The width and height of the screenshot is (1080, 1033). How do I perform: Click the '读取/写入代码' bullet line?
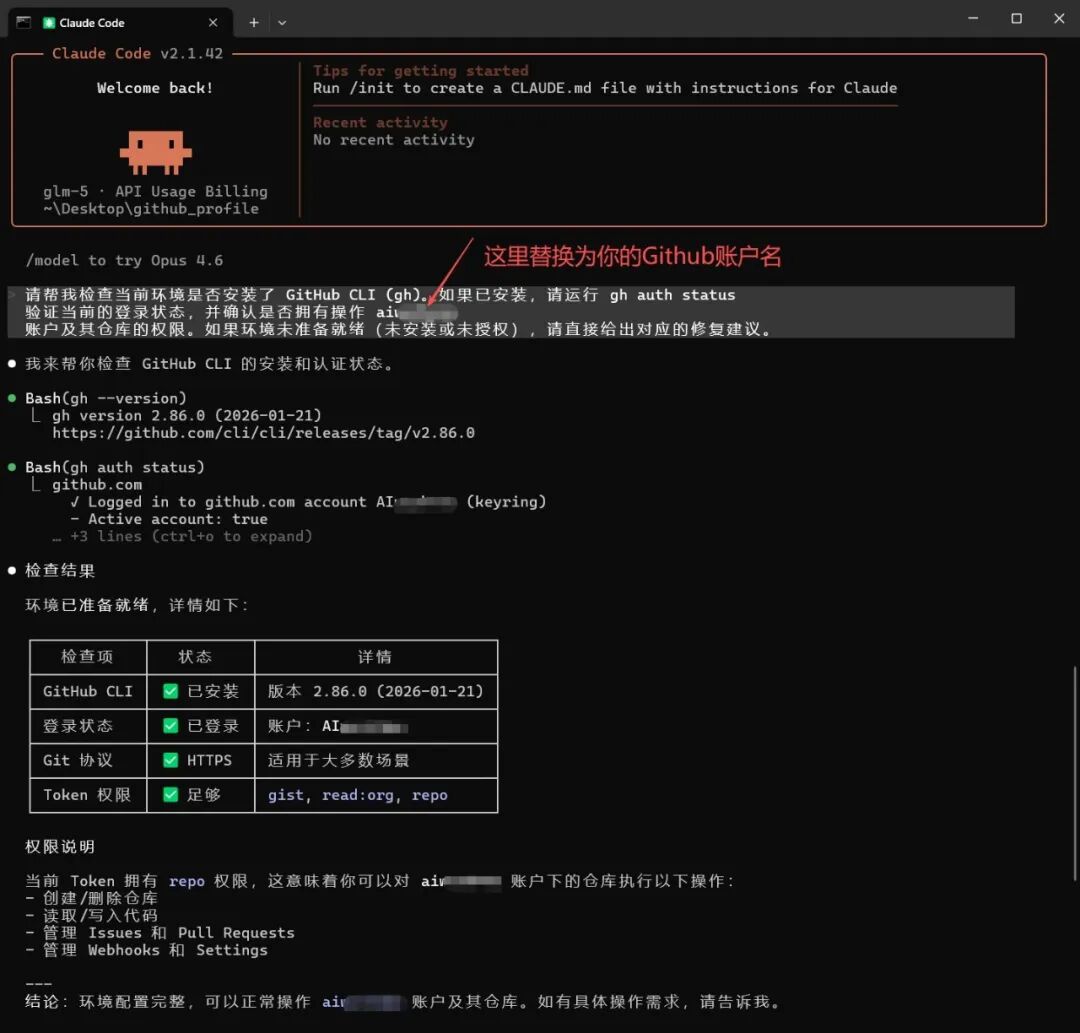pos(92,916)
